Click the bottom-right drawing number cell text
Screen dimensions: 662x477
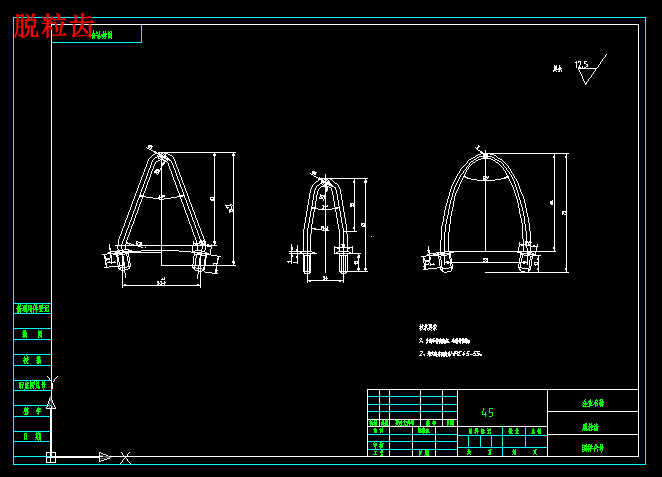tap(593, 448)
